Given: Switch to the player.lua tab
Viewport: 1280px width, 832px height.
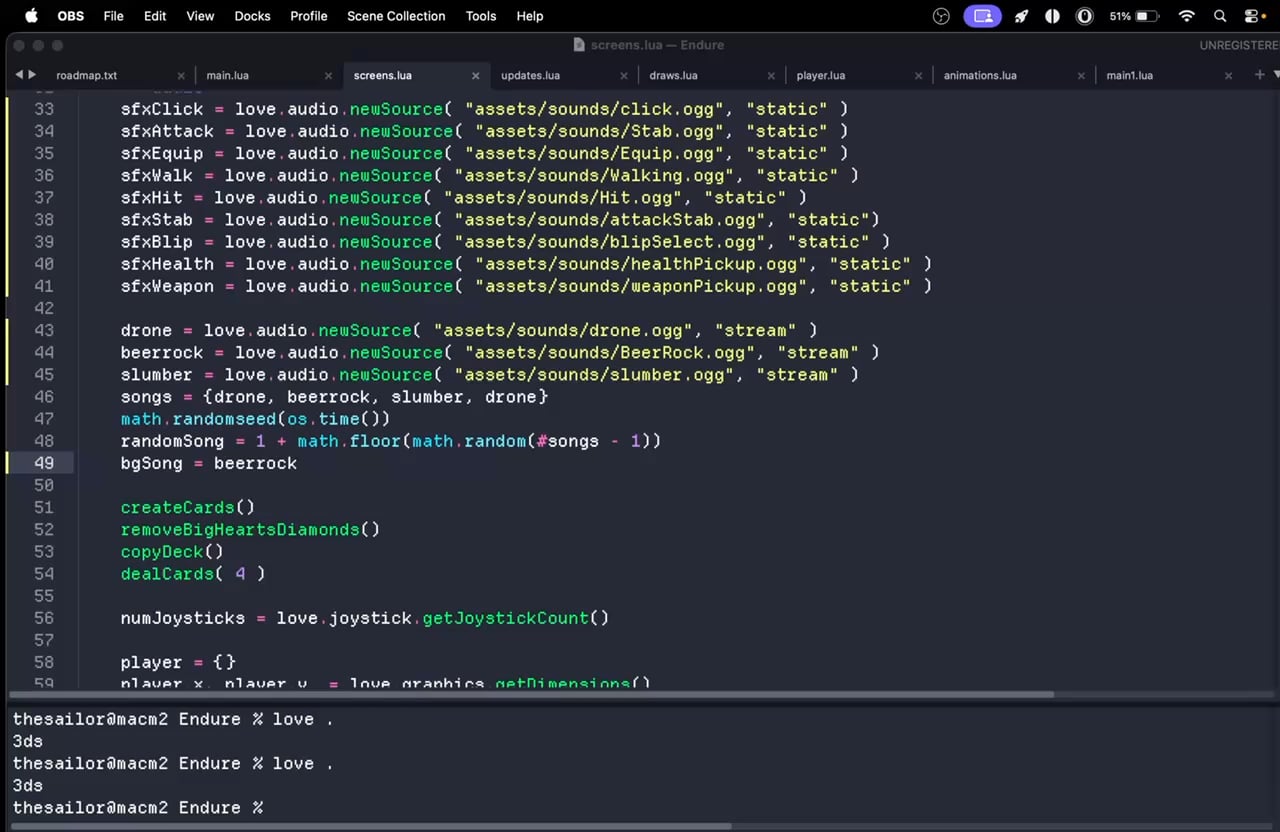Looking at the screenshot, I should 820,76.
